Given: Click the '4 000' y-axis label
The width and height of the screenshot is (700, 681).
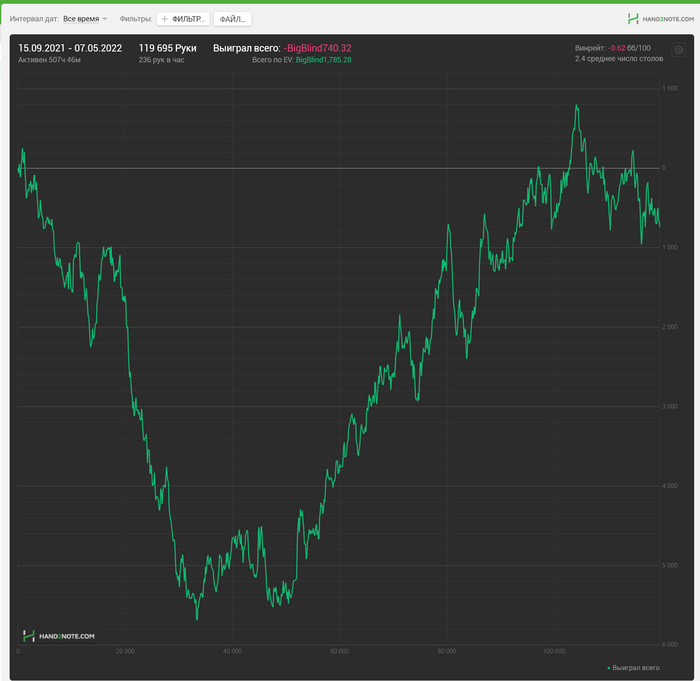Looking at the screenshot, I should click(x=670, y=486).
